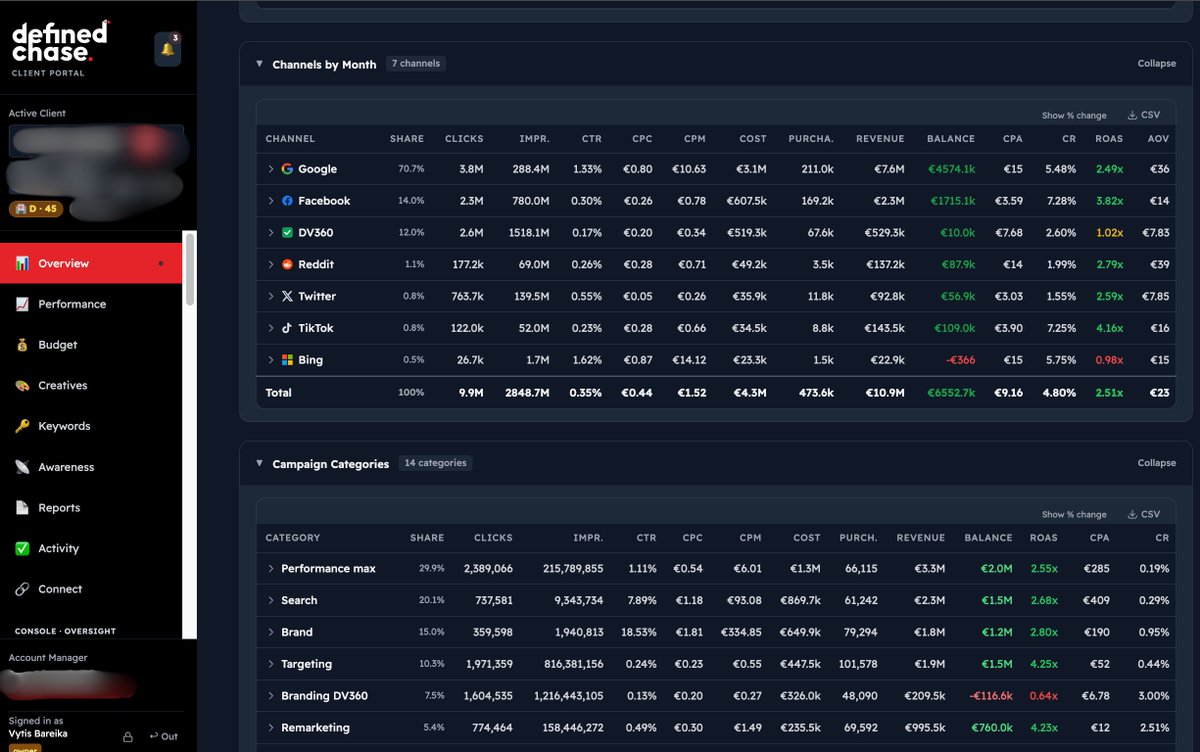The width and height of the screenshot is (1200, 752).
Task: Click the Creatives palette icon
Action: 22,386
